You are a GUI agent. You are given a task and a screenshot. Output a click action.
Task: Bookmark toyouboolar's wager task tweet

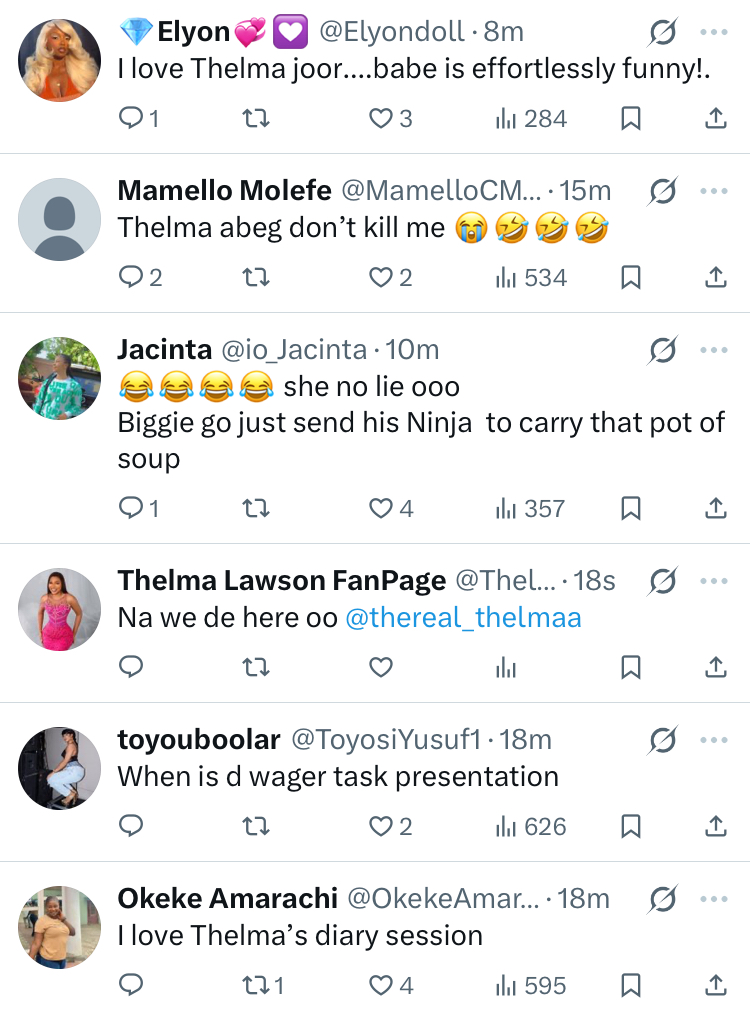(x=631, y=827)
